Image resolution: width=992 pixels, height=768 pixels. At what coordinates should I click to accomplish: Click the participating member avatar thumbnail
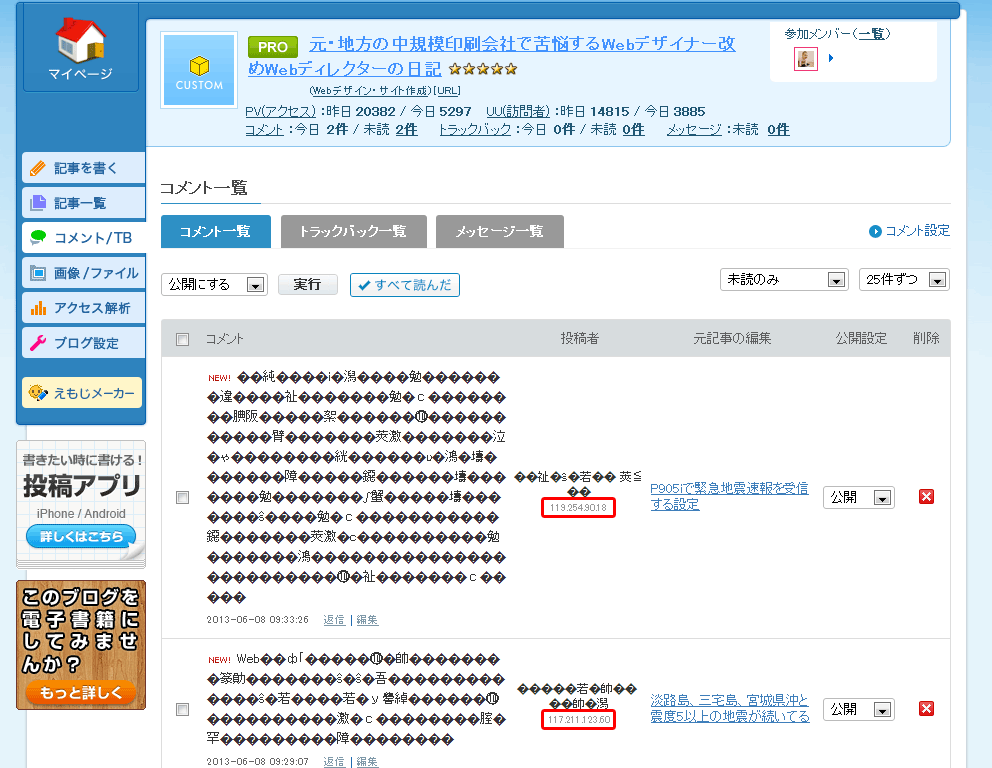click(x=805, y=59)
